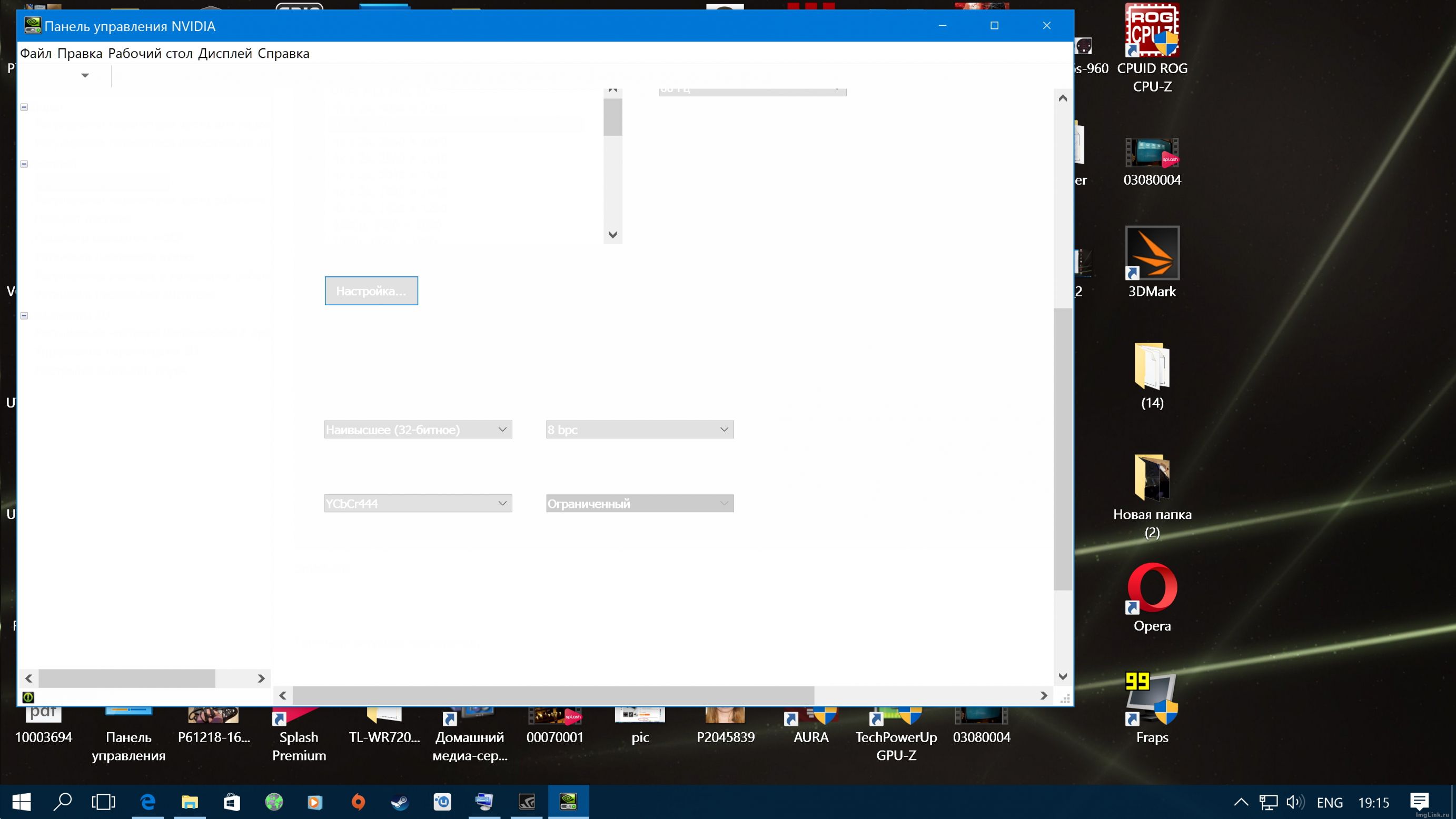Click the Uplay taskbar icon

pyautogui.click(x=442, y=802)
